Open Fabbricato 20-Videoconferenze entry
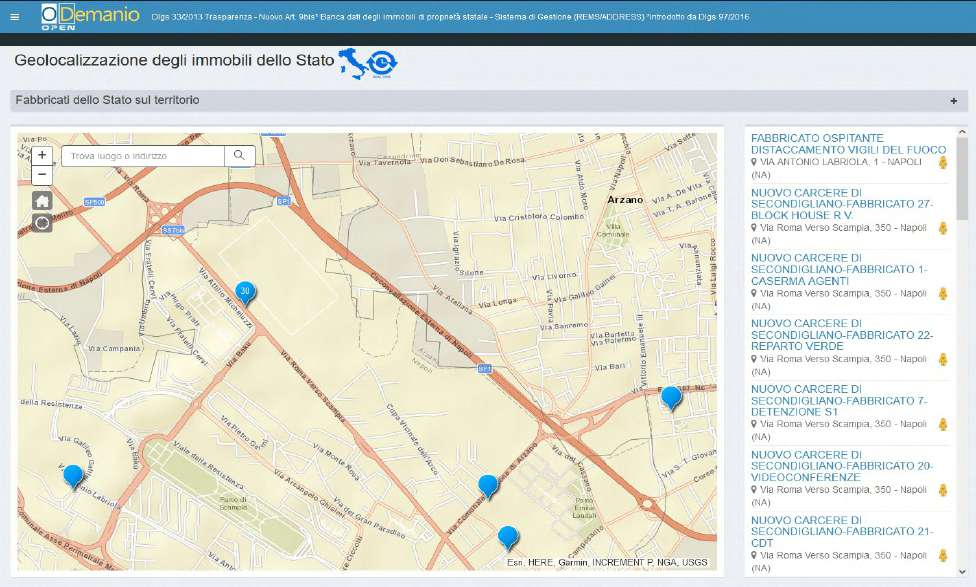The height and width of the screenshot is (587, 976). click(x=841, y=466)
